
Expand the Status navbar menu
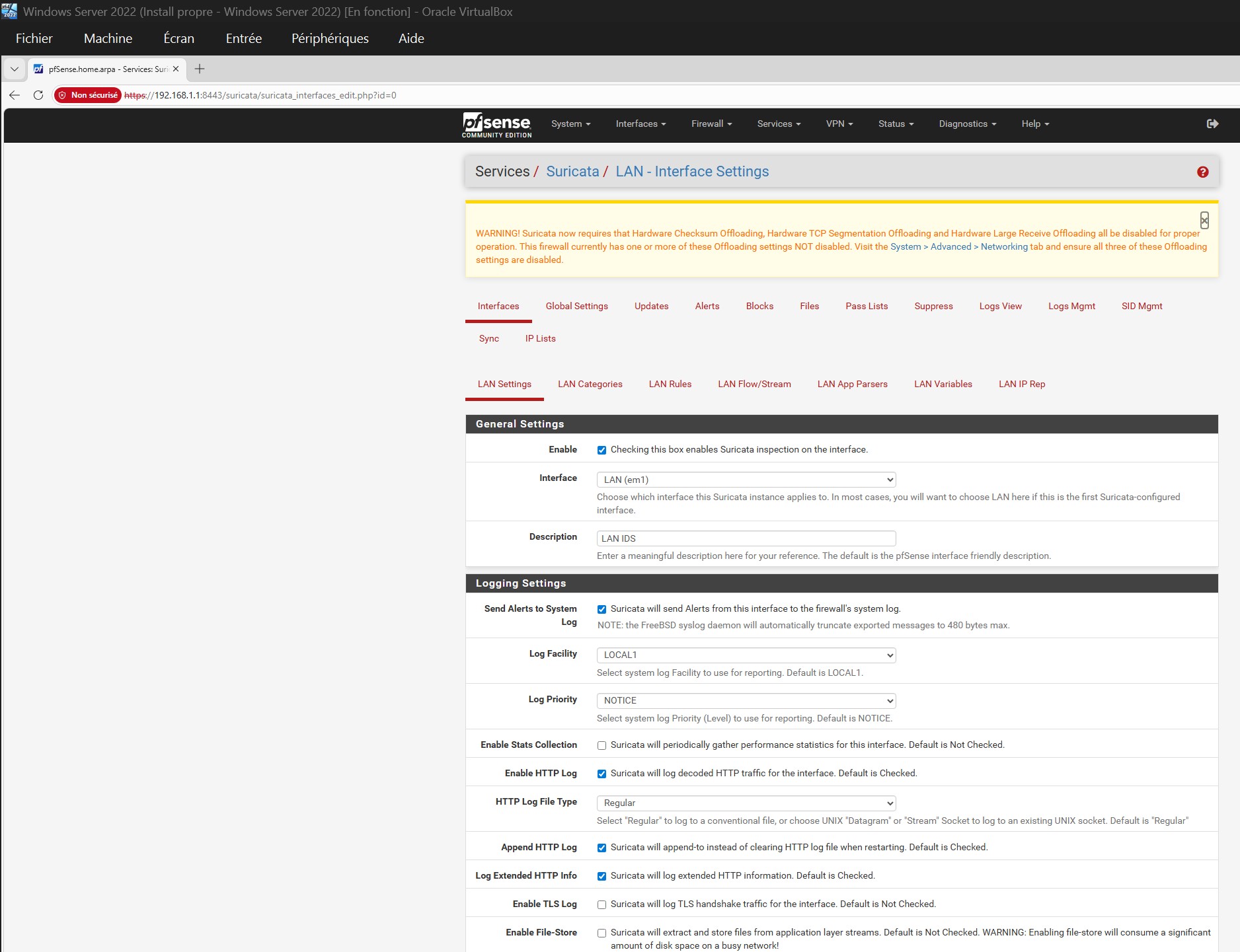click(x=896, y=124)
